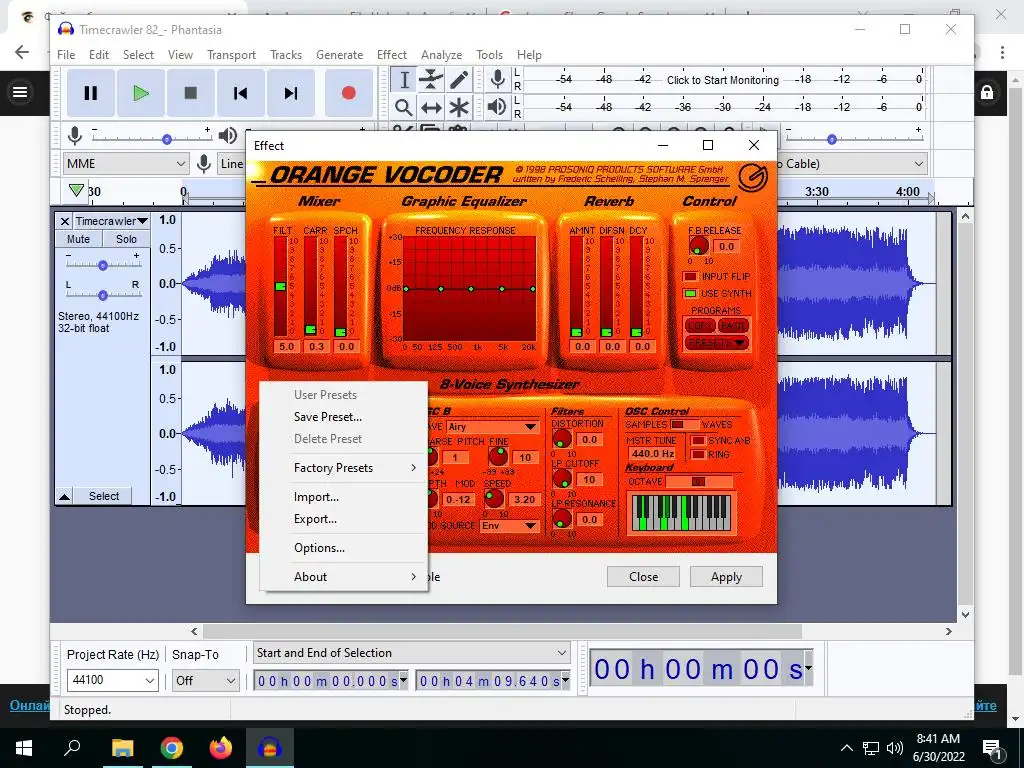The height and width of the screenshot is (768, 1024).
Task: Select the Time Shift tool
Action: [431, 107]
